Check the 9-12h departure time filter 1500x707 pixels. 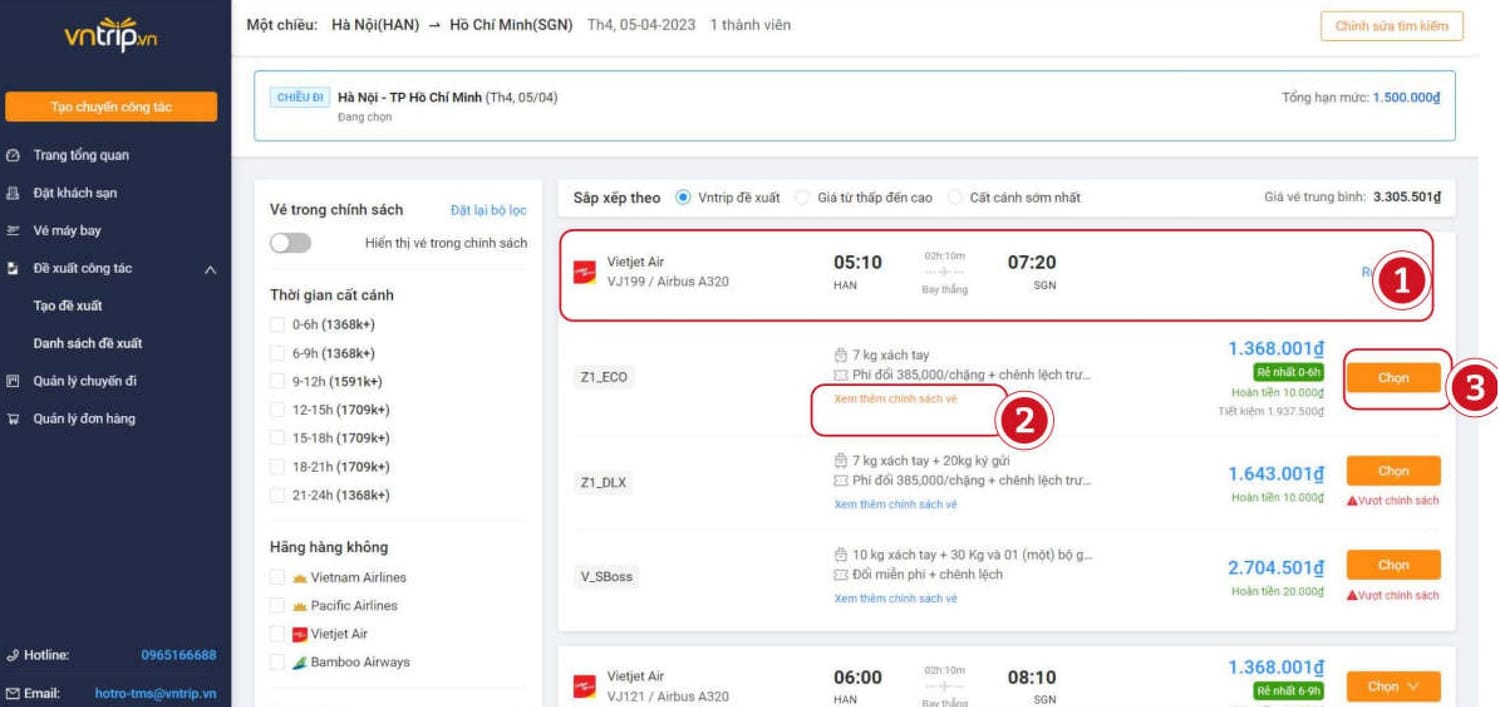277,382
